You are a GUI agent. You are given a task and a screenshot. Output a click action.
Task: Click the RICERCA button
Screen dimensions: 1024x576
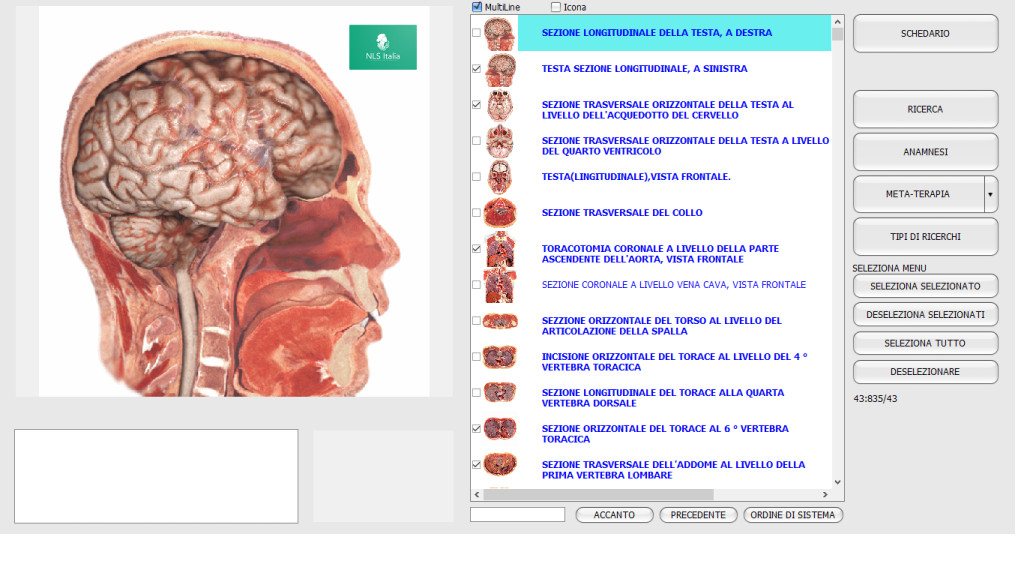tap(925, 109)
